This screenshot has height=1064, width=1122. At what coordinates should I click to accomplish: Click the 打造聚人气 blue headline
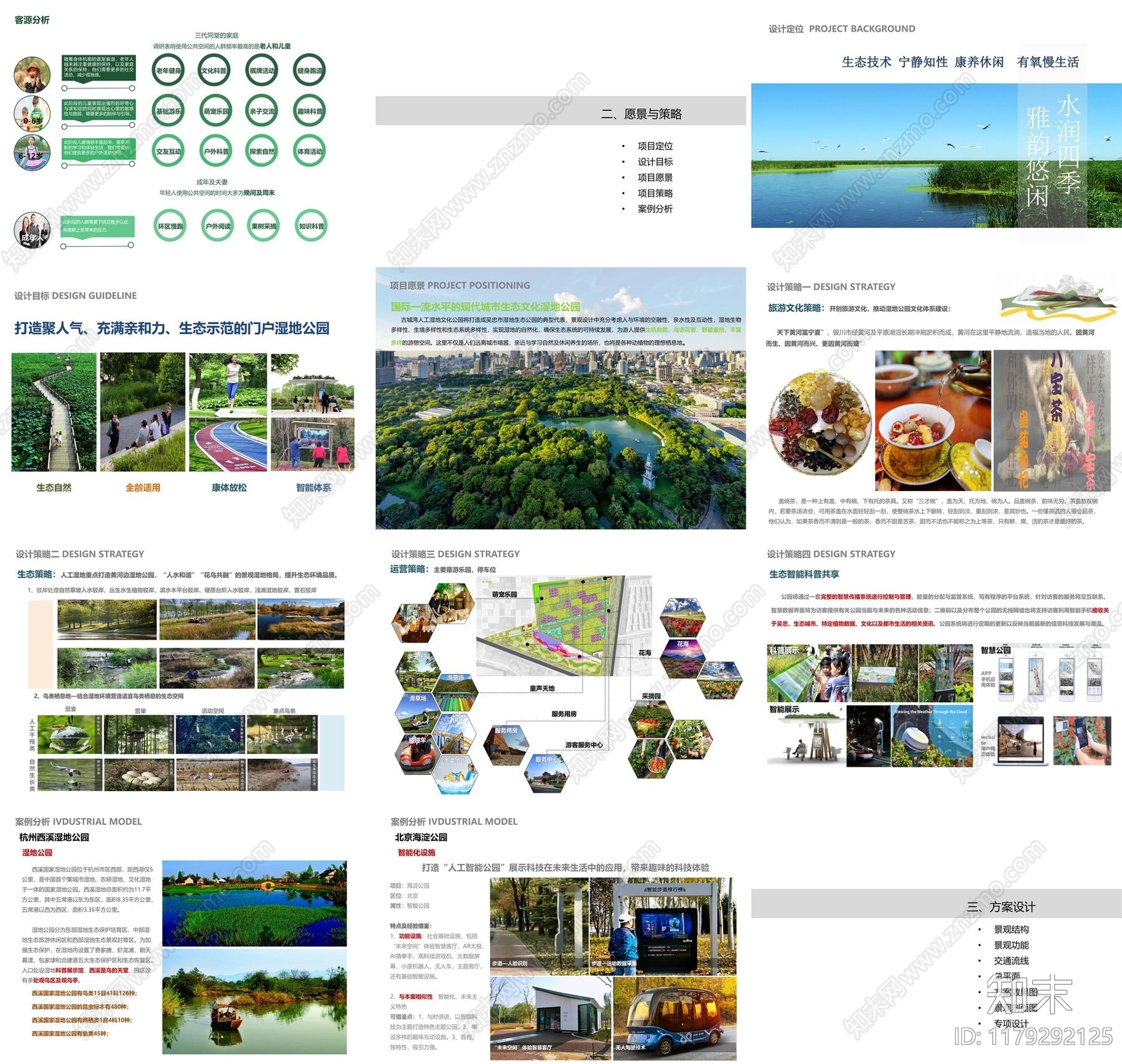tap(172, 328)
